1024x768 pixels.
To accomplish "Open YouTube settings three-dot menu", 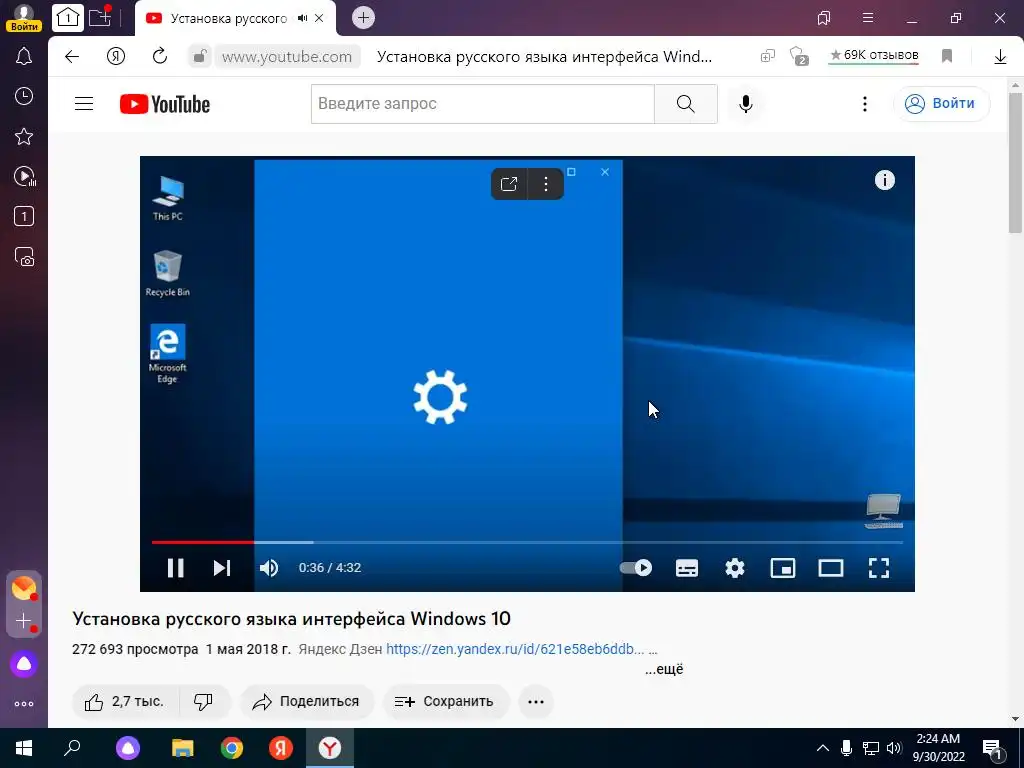I will (x=865, y=104).
